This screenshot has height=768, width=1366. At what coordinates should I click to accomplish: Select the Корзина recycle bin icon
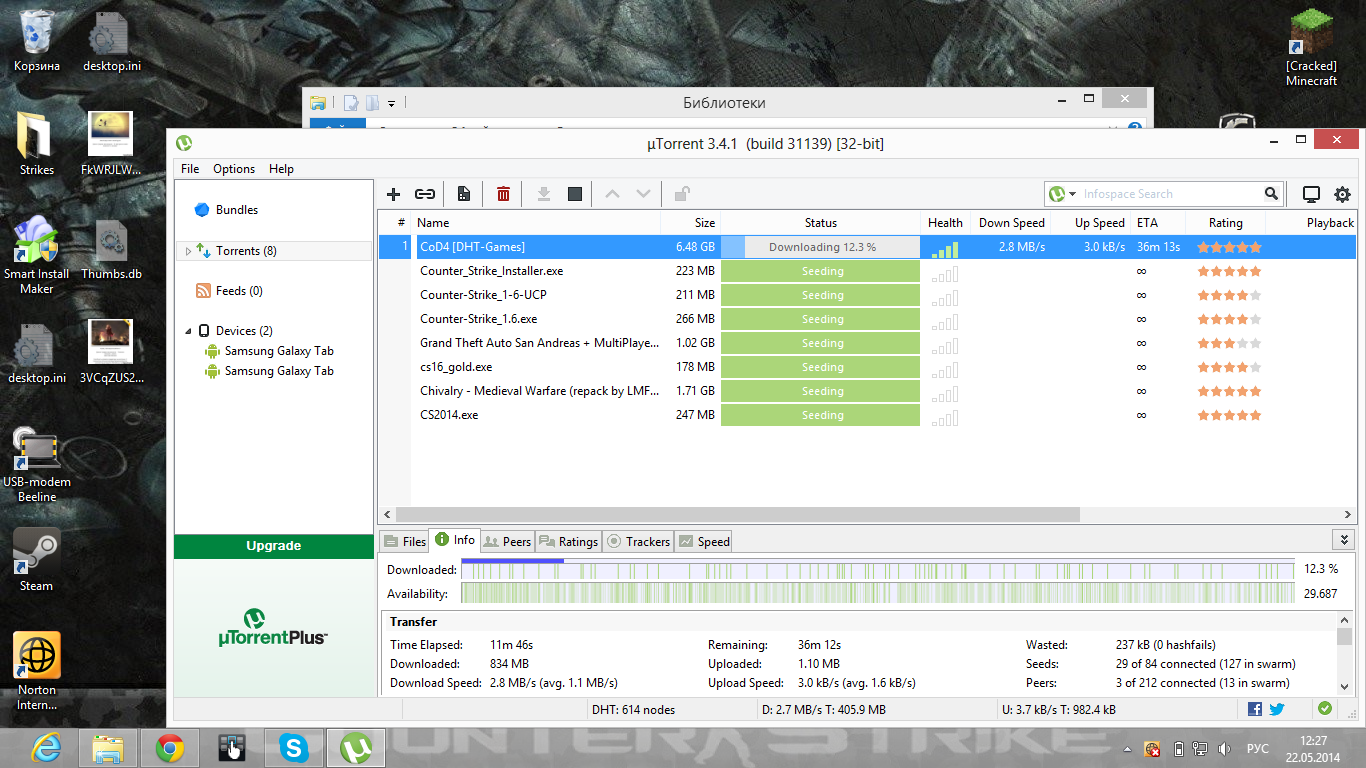pos(37,40)
